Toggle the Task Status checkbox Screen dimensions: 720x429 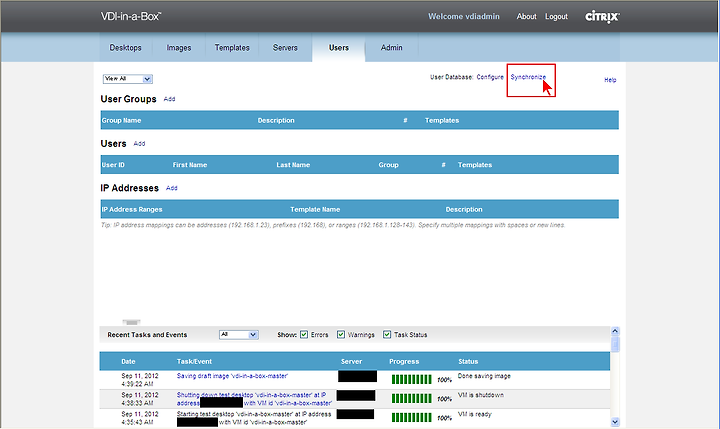coord(387,334)
